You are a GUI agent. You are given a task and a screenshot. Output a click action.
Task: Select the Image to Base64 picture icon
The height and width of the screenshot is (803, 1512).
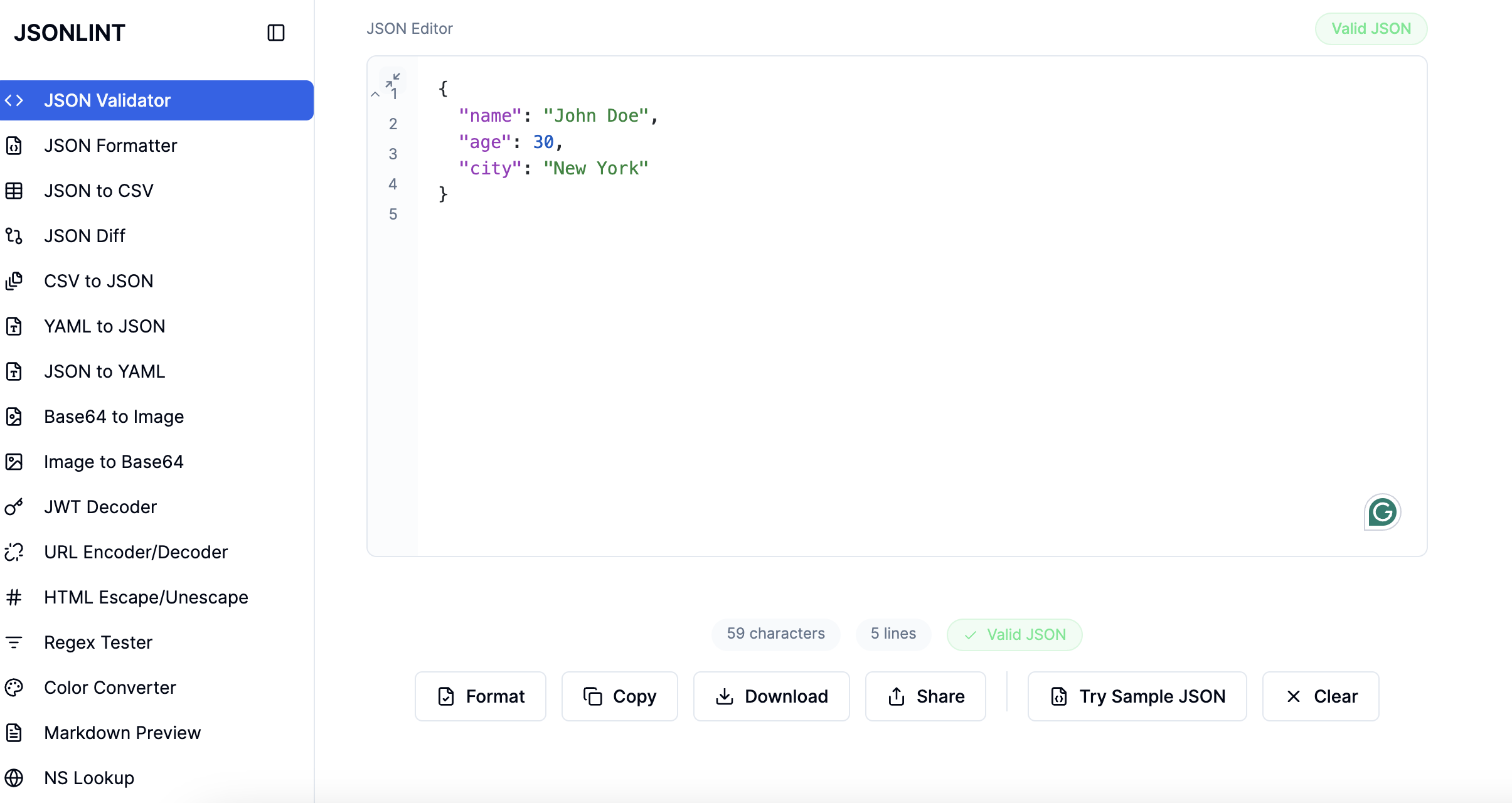[x=14, y=462]
